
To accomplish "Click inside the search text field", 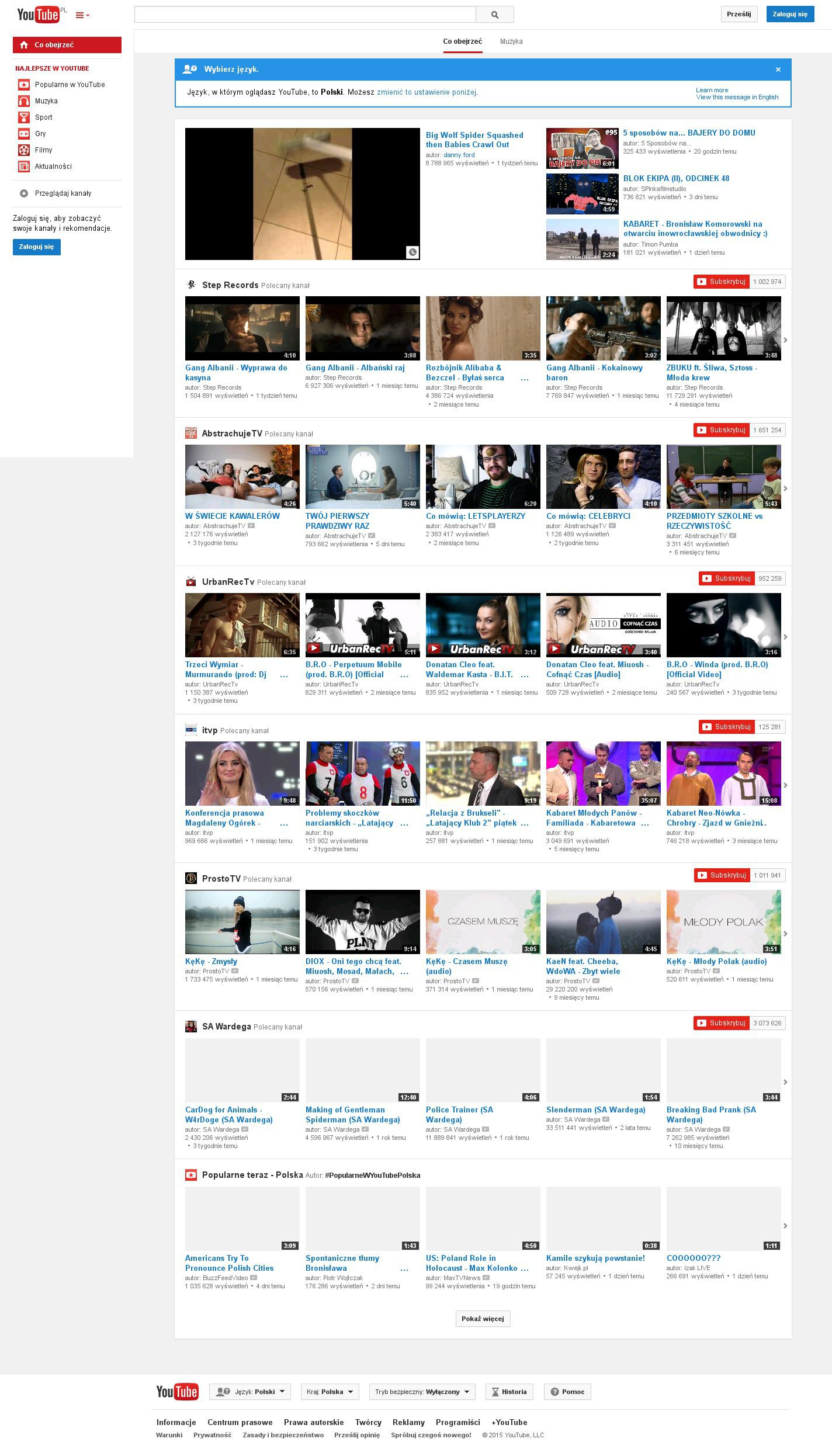I will pyautogui.click(x=305, y=15).
